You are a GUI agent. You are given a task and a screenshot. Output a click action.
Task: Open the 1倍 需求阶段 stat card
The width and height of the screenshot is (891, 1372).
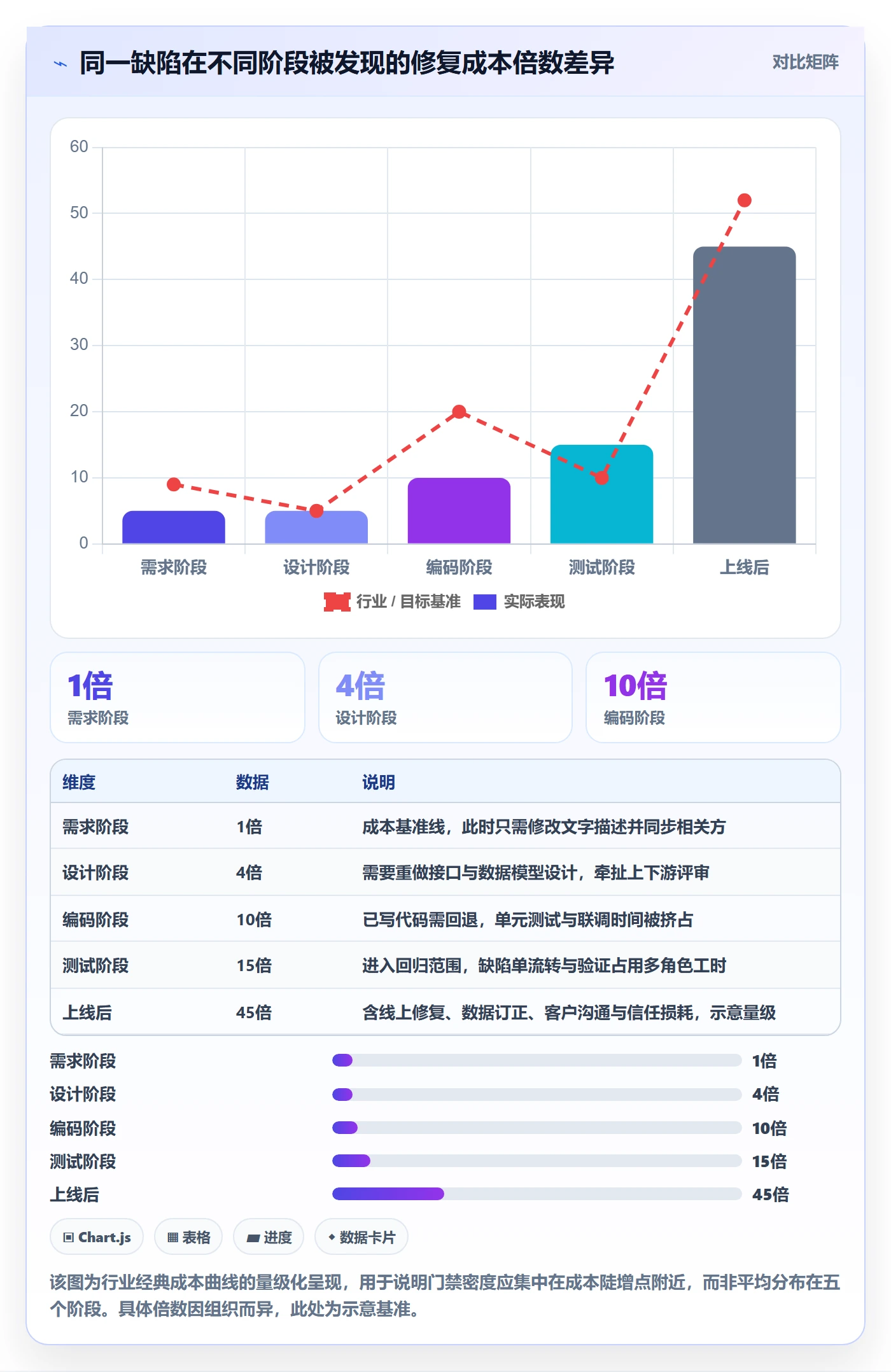pyautogui.click(x=178, y=697)
